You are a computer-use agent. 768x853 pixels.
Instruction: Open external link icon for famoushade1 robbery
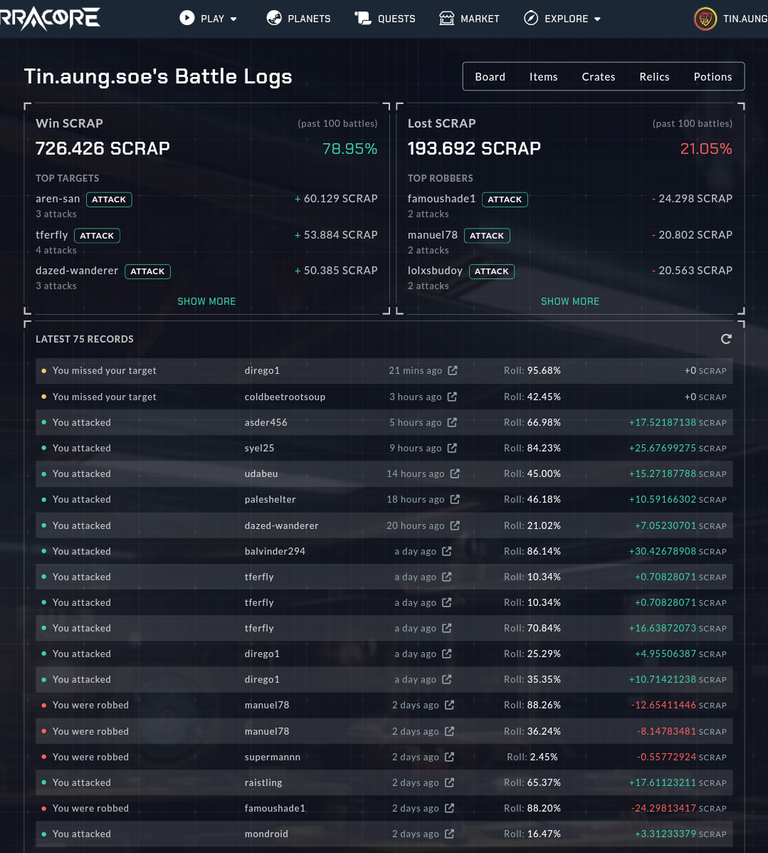[449, 808]
